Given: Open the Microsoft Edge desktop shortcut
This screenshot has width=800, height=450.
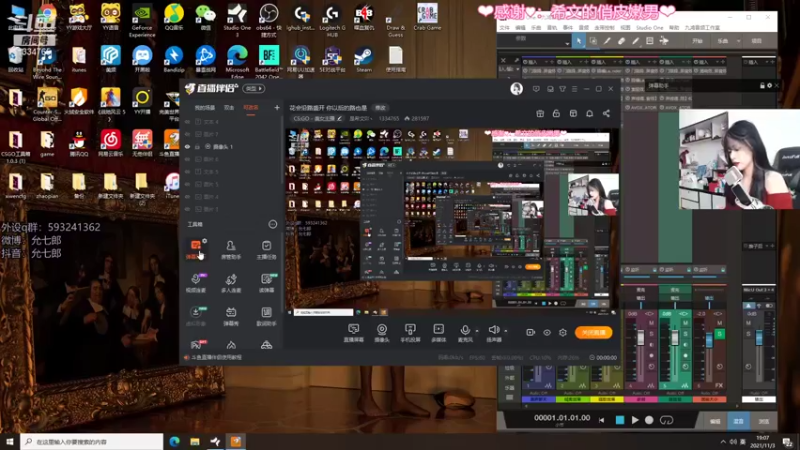Looking at the screenshot, I should [x=237, y=61].
